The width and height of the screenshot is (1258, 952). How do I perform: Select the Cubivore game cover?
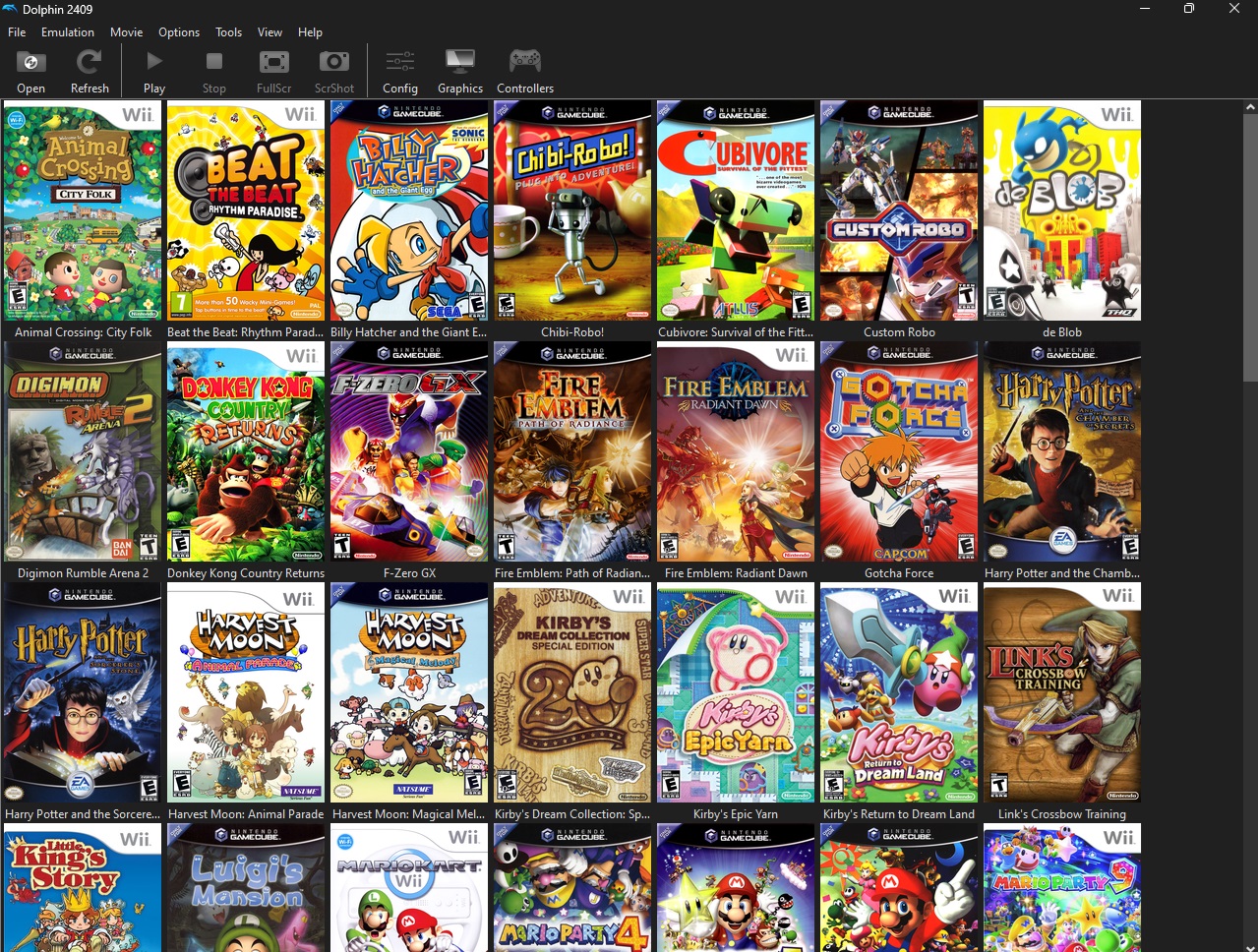736,210
